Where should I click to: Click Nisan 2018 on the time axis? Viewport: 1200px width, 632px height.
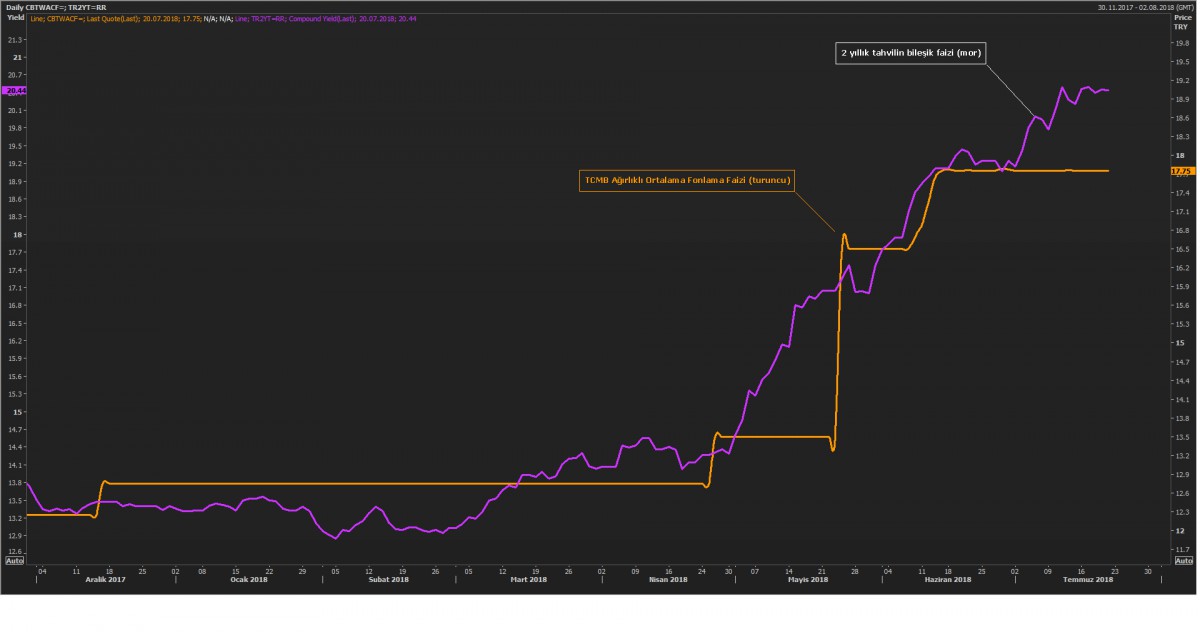pyautogui.click(x=668, y=580)
